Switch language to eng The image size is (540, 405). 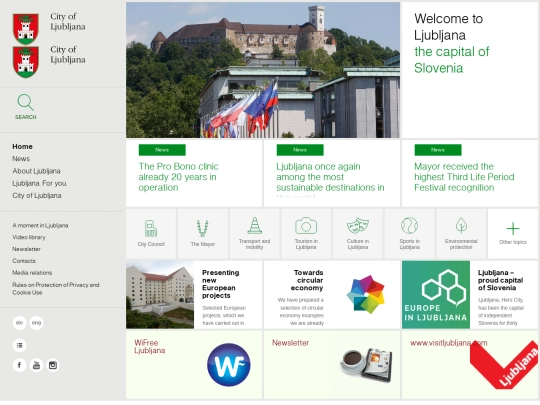(36, 323)
